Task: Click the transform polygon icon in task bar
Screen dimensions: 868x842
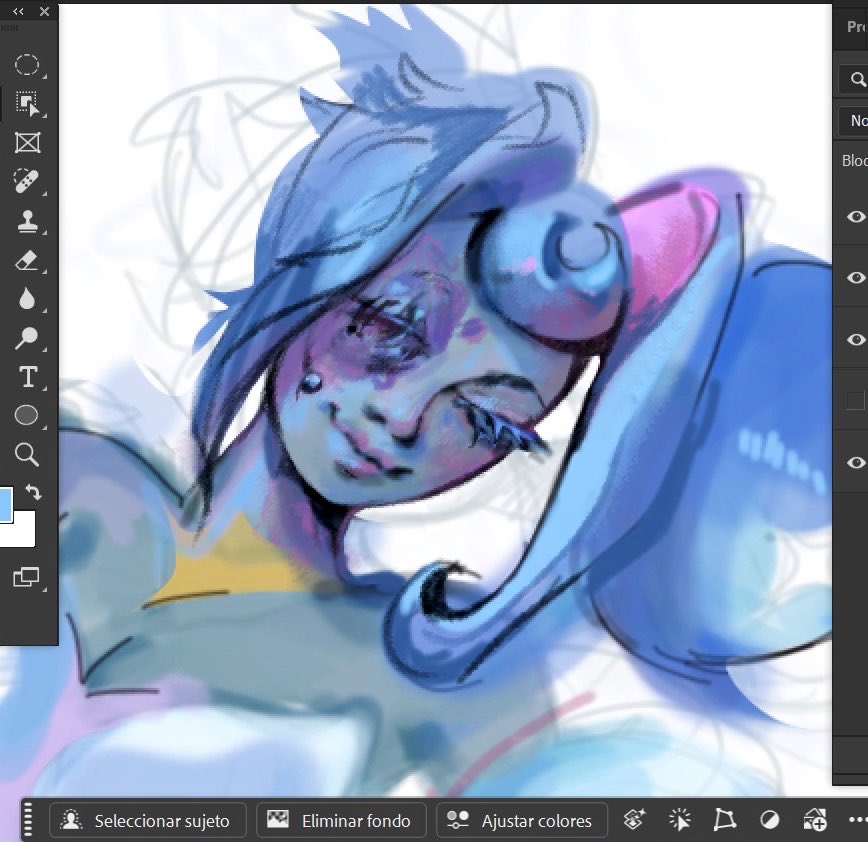Action: click(x=724, y=819)
